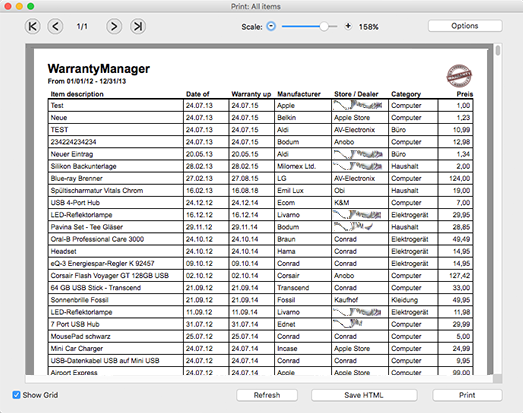This screenshot has width=523, height=413.
Task: Click the 'Kleidung' category cell
Action: [x=413, y=300]
